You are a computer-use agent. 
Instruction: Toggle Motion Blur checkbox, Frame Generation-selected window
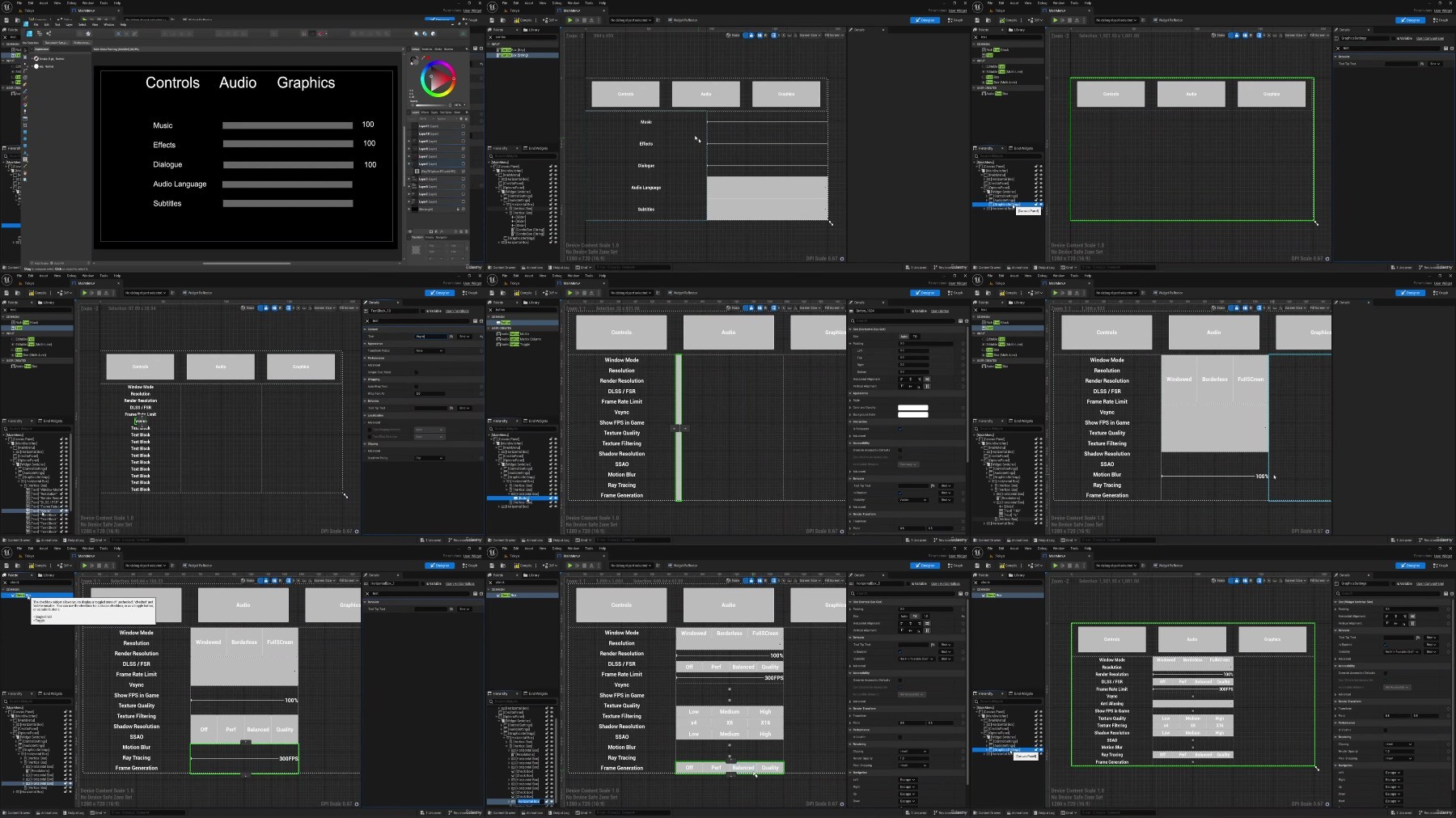click(730, 745)
